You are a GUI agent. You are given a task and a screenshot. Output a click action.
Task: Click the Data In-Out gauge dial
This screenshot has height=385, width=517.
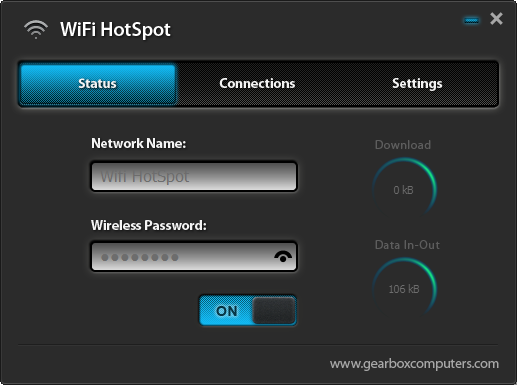[x=404, y=287]
